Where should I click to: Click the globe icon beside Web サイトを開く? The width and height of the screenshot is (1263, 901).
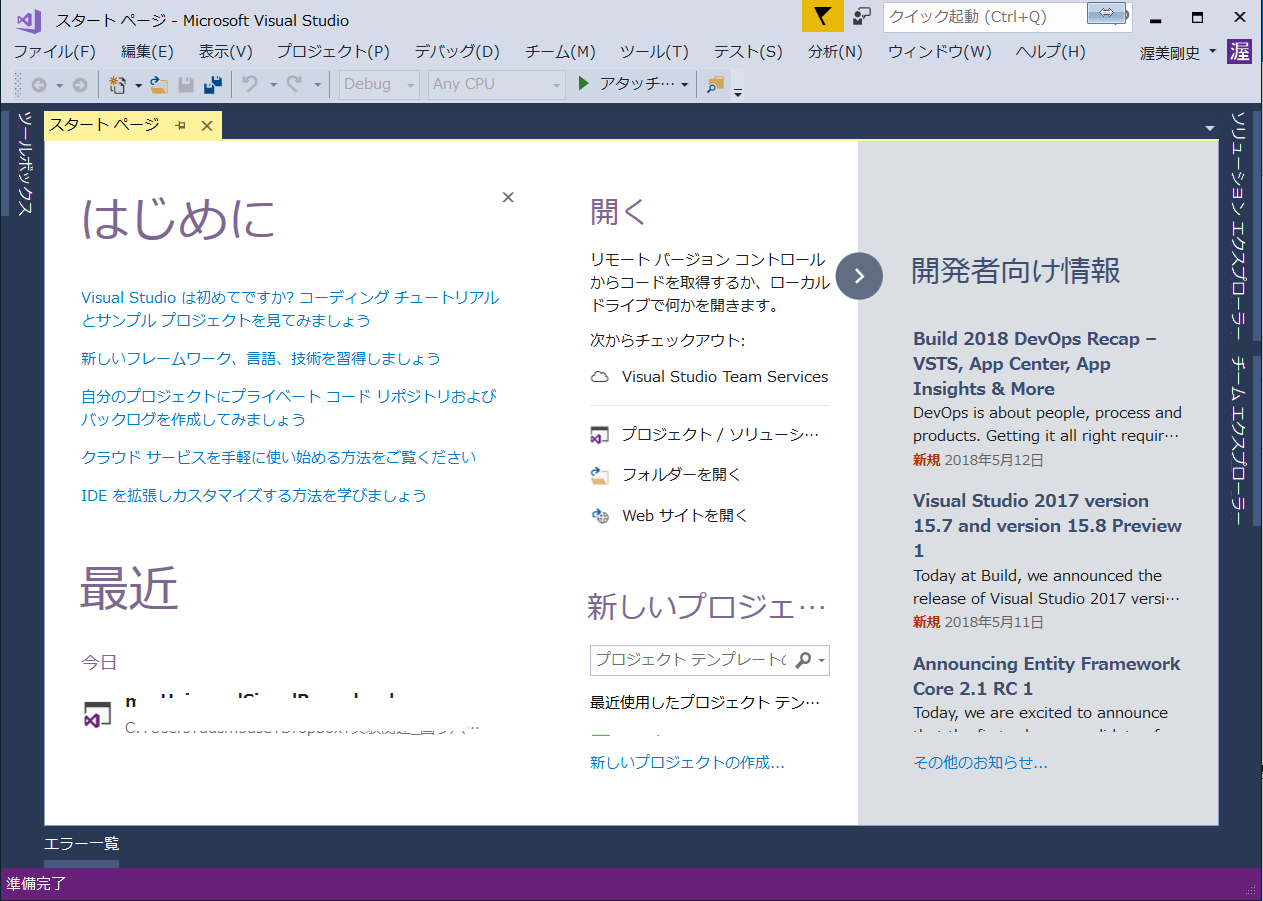click(600, 516)
